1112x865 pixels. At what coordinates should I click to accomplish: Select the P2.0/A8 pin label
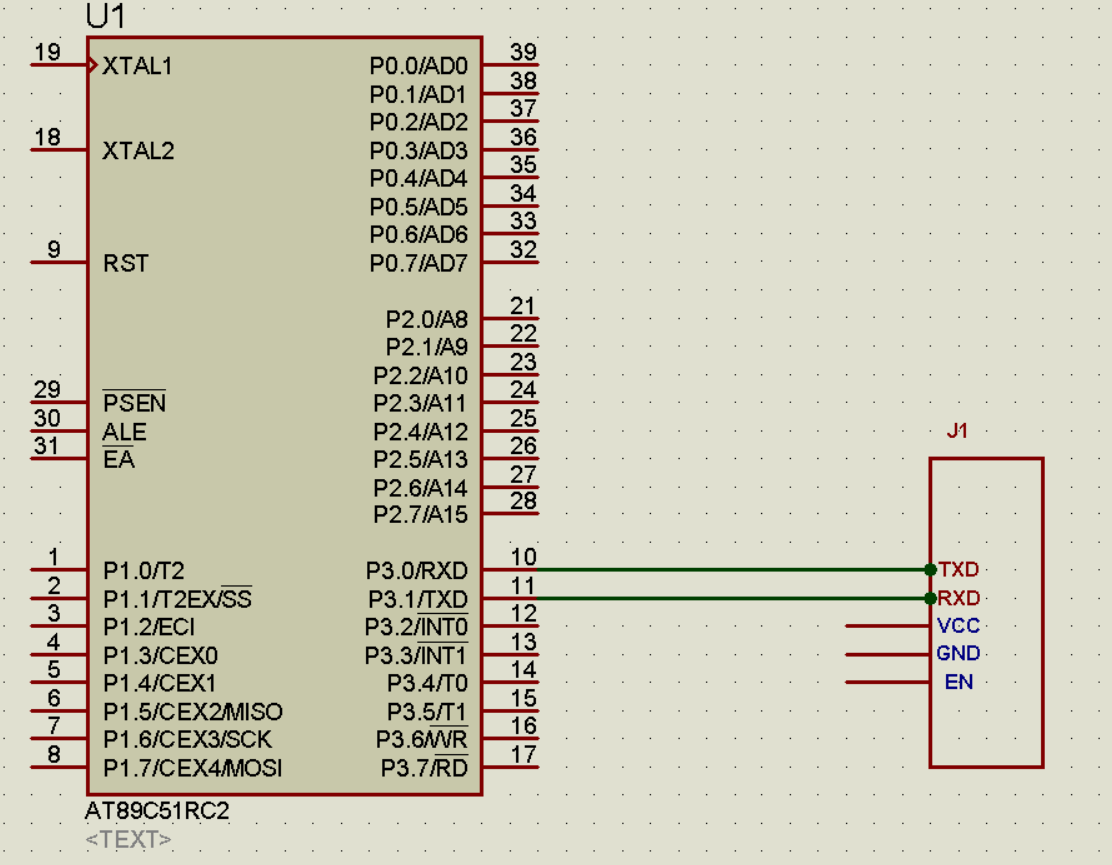(427, 319)
